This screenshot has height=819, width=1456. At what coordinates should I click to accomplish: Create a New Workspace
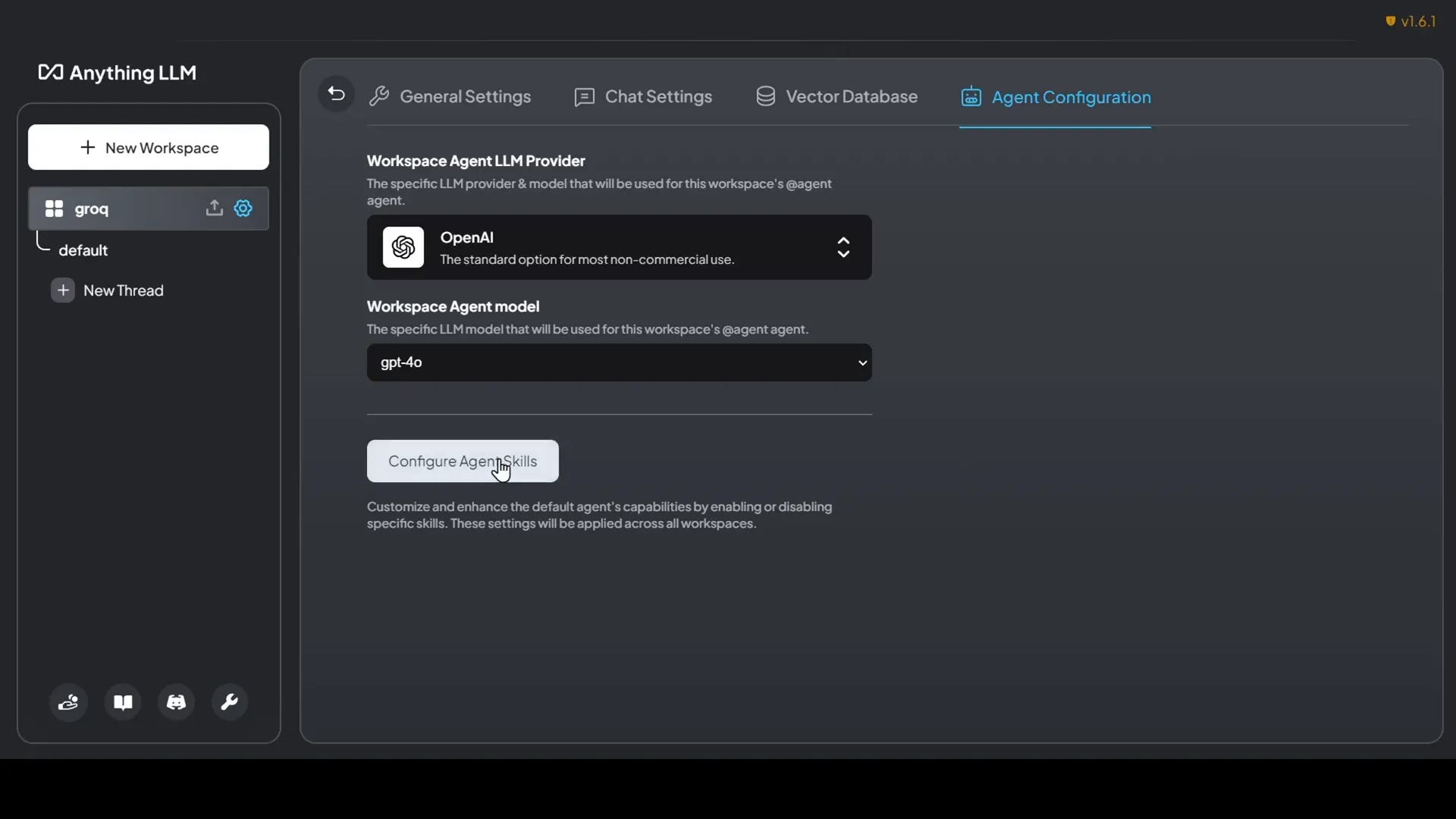click(149, 148)
